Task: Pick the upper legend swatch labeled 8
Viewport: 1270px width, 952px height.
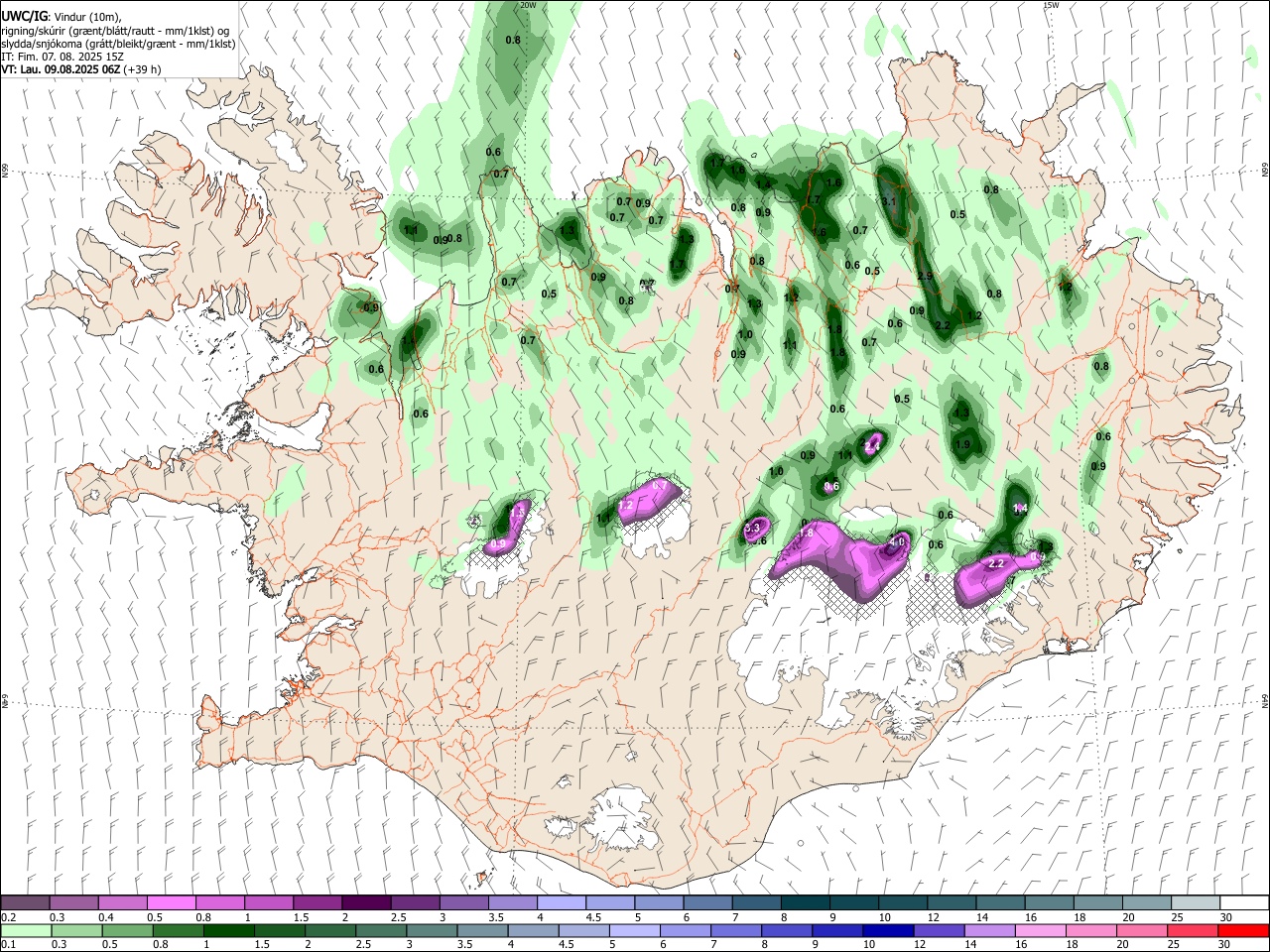Action: (x=804, y=902)
